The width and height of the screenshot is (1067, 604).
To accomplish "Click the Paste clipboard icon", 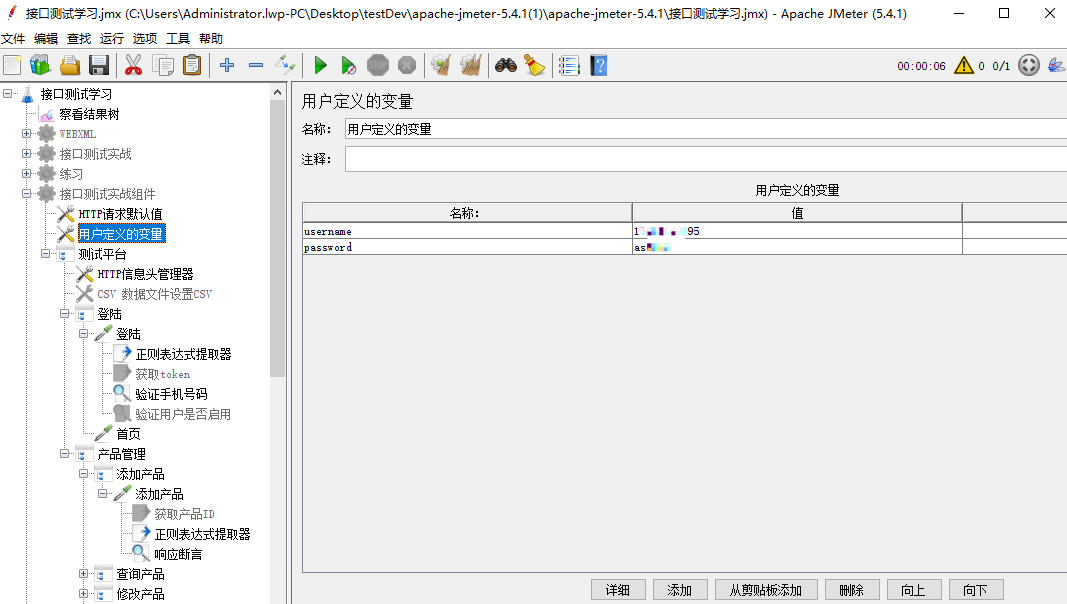I will (x=192, y=65).
